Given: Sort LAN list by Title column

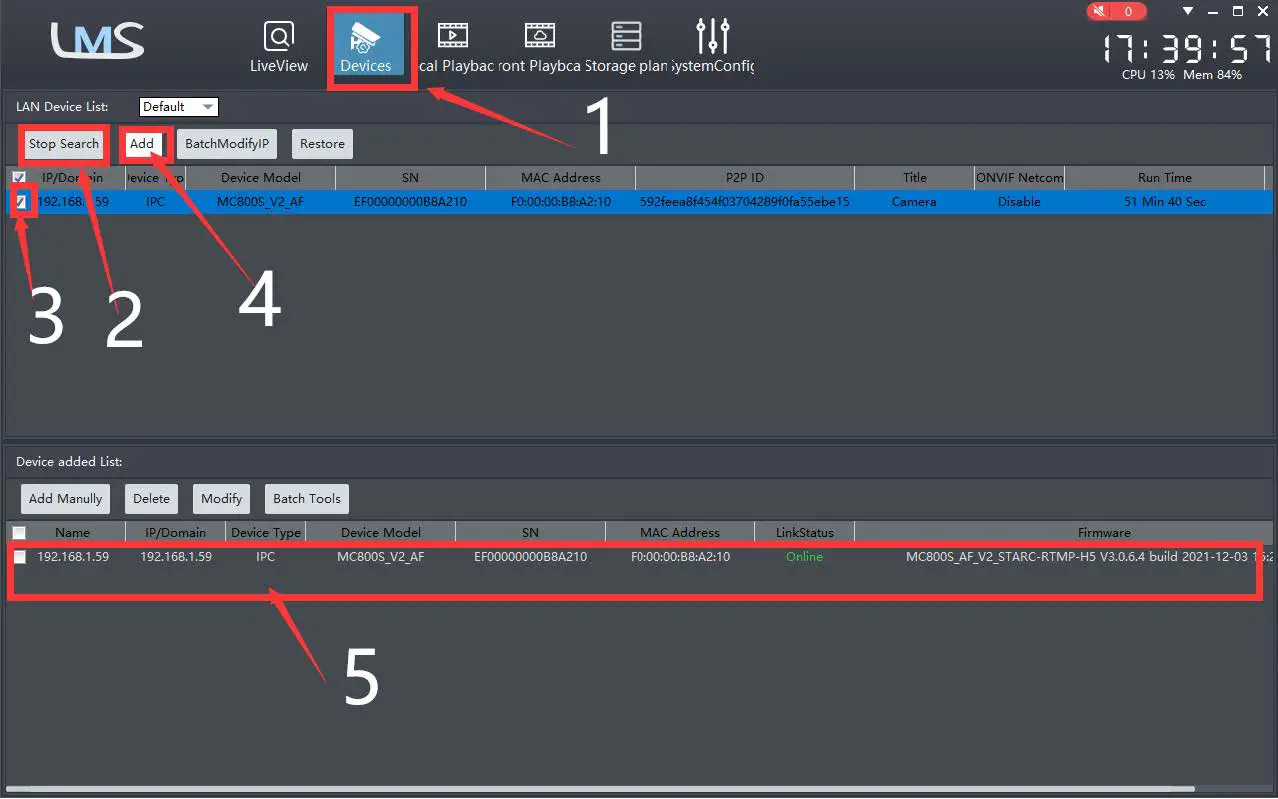Looking at the screenshot, I should 915,178.
